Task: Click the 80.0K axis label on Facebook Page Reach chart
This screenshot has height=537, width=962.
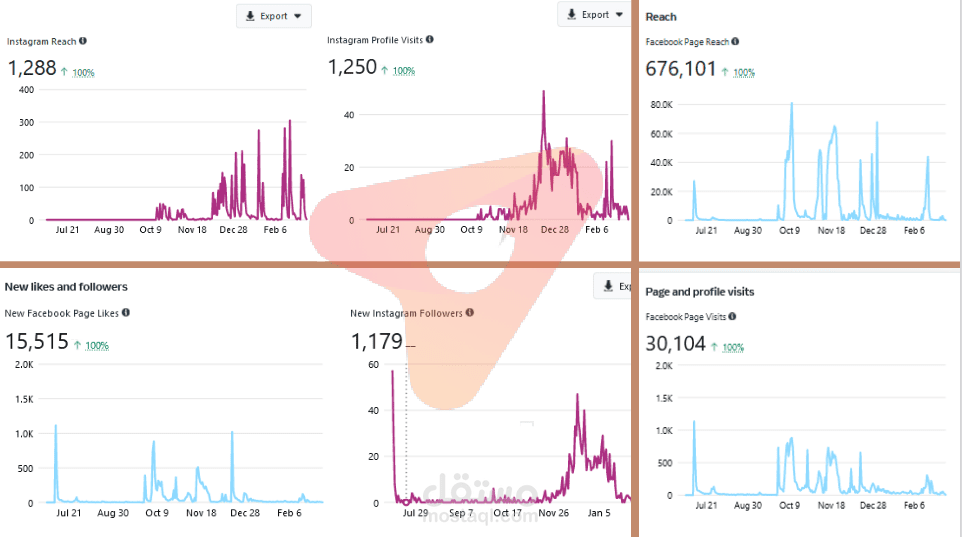Action: click(661, 105)
